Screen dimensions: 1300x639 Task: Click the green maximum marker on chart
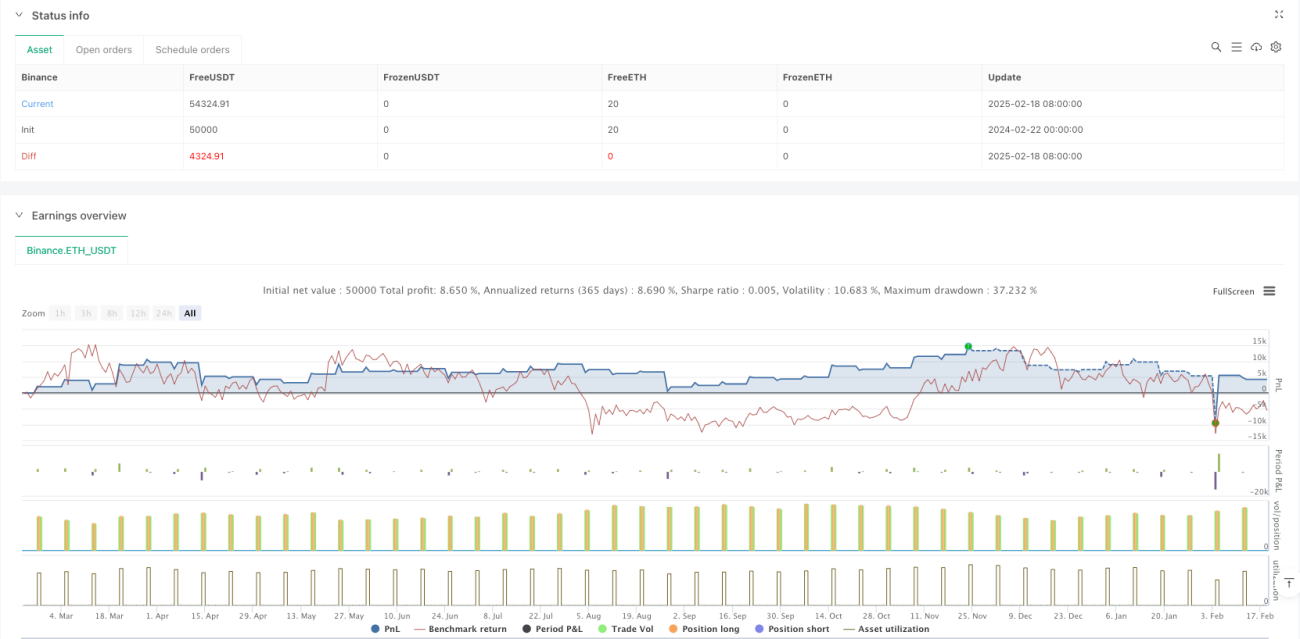pyautogui.click(x=968, y=347)
